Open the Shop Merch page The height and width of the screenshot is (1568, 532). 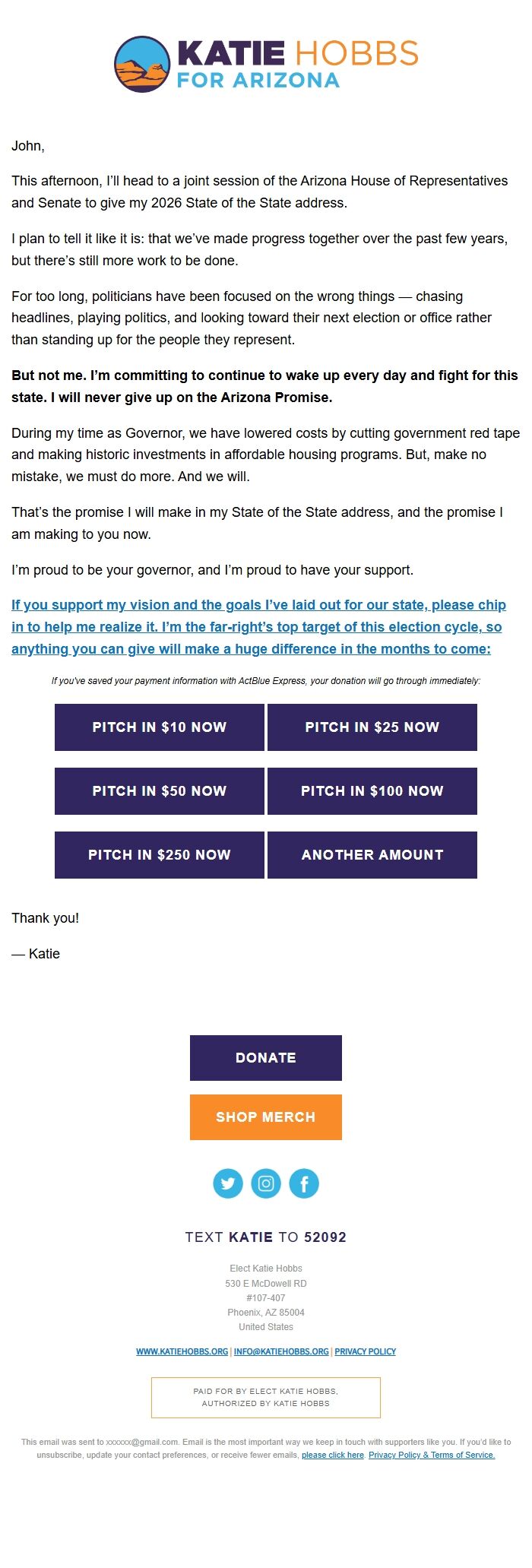click(x=265, y=1117)
